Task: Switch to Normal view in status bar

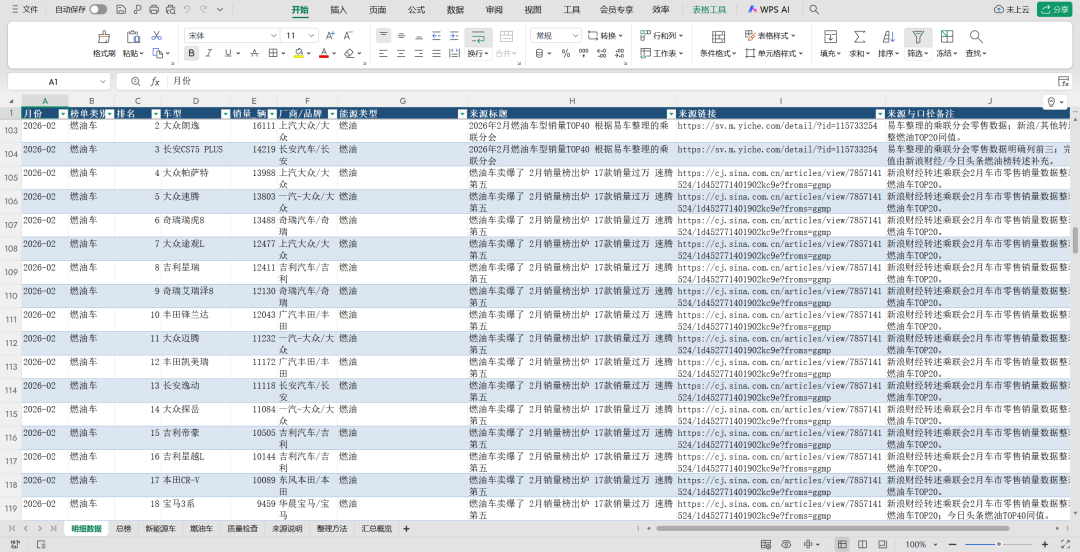Action: pos(842,544)
